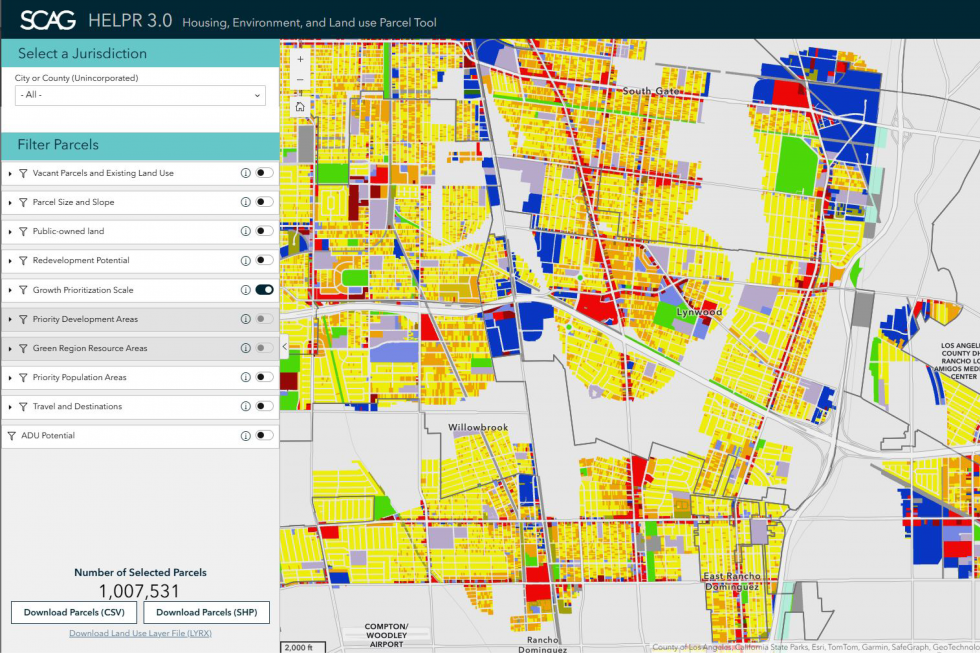The height and width of the screenshot is (653, 980).
Task: Select the Priority Development Areas row
Action: coord(85,319)
